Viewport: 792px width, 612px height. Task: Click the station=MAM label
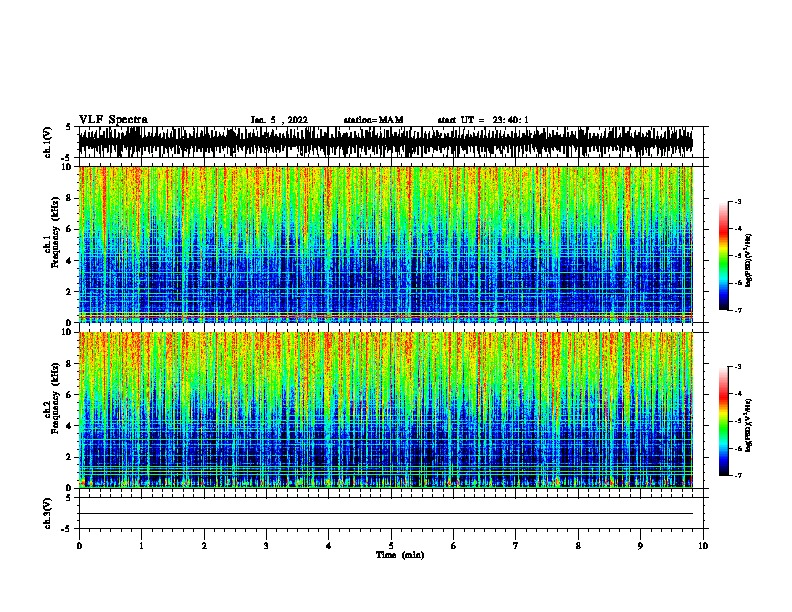[374, 120]
